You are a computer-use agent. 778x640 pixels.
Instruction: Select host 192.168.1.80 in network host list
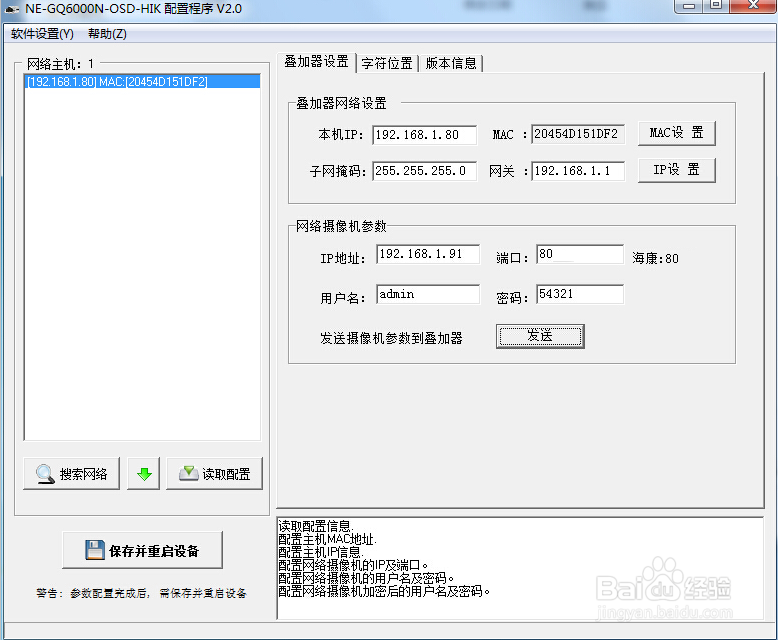142,81
